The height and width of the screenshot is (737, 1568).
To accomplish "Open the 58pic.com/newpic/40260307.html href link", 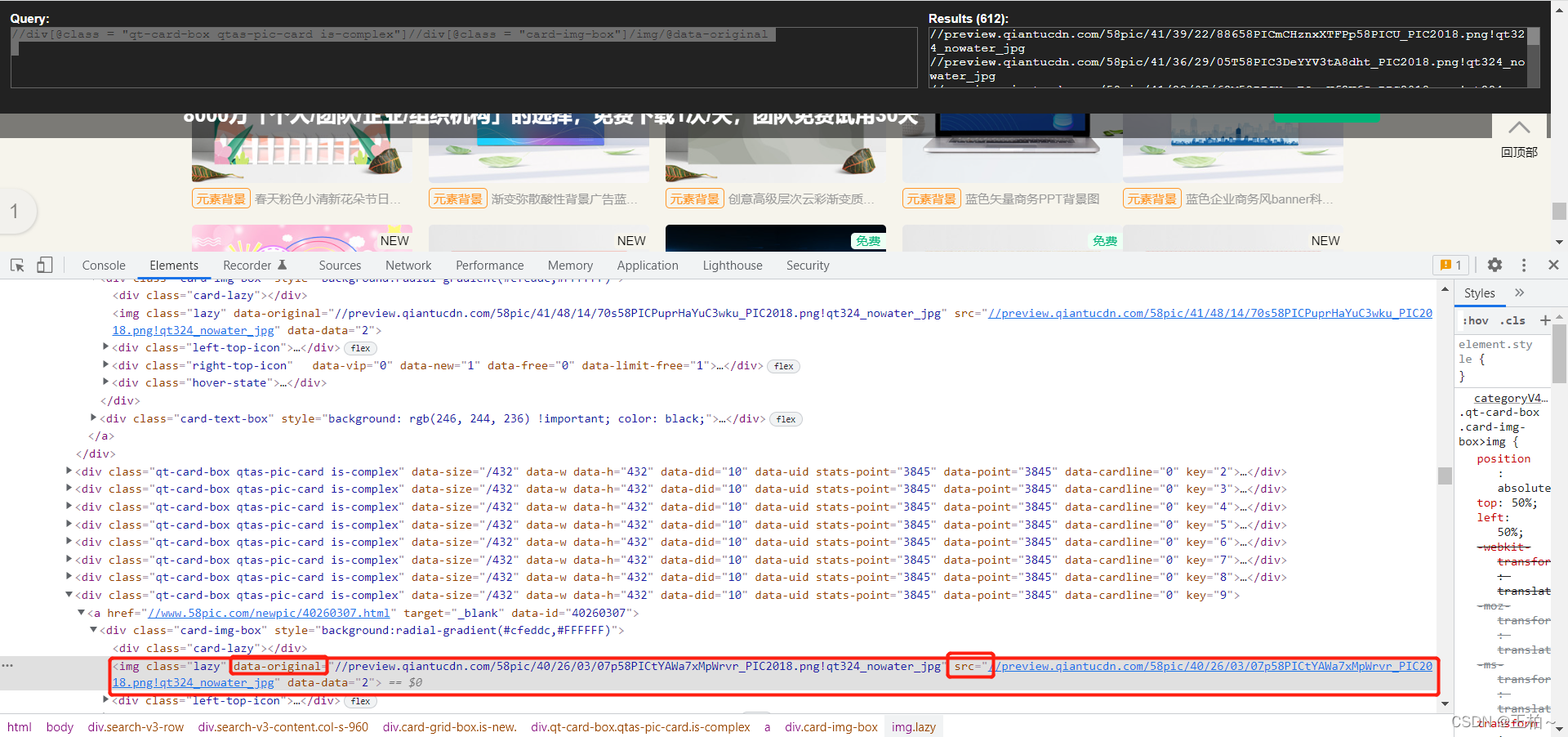I will (x=269, y=613).
